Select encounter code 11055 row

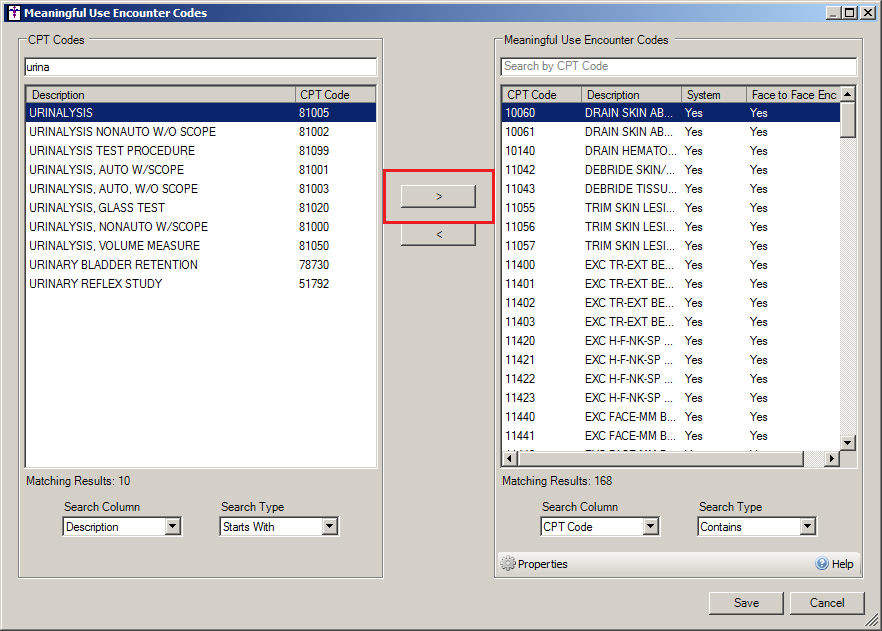671,208
